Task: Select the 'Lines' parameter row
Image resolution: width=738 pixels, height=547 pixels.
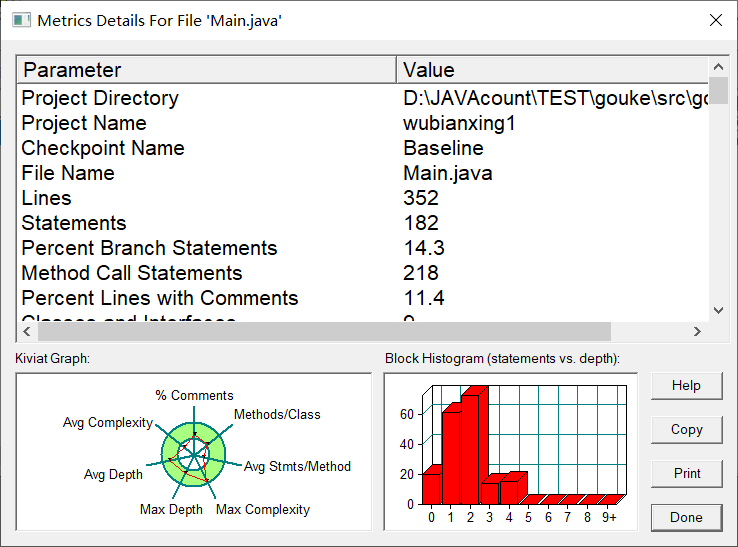Action: point(362,198)
